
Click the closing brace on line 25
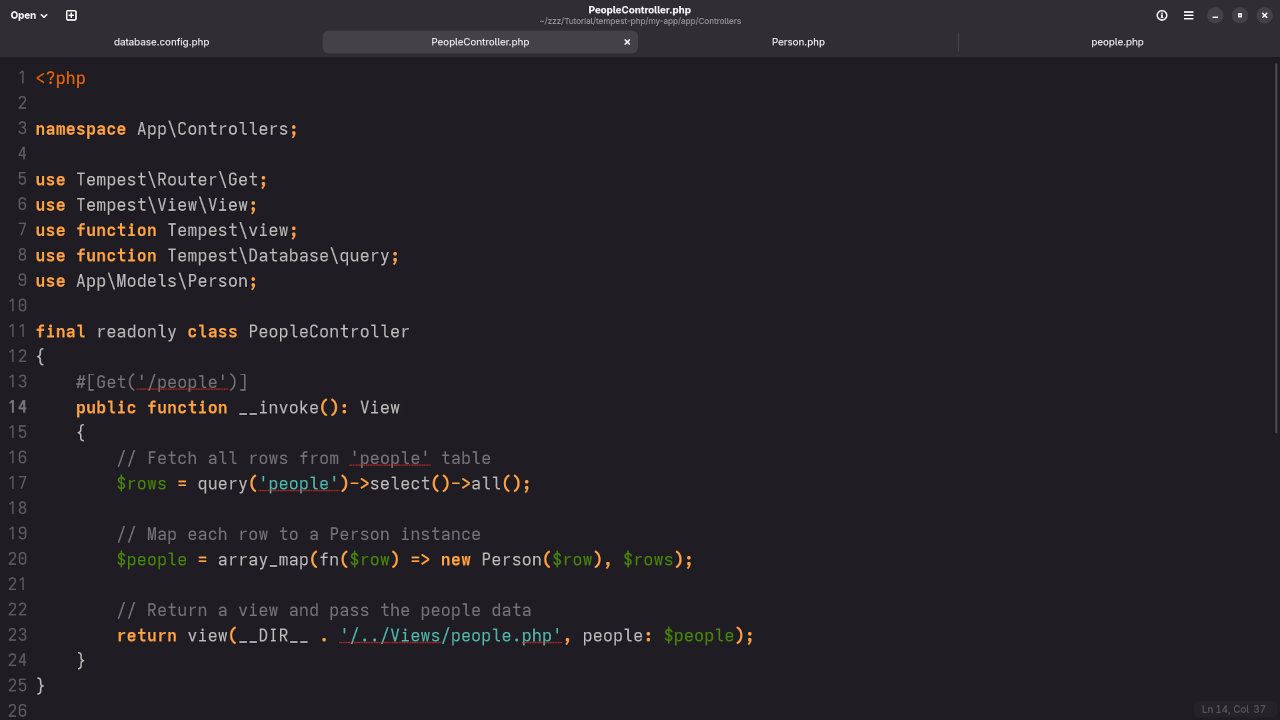point(41,686)
